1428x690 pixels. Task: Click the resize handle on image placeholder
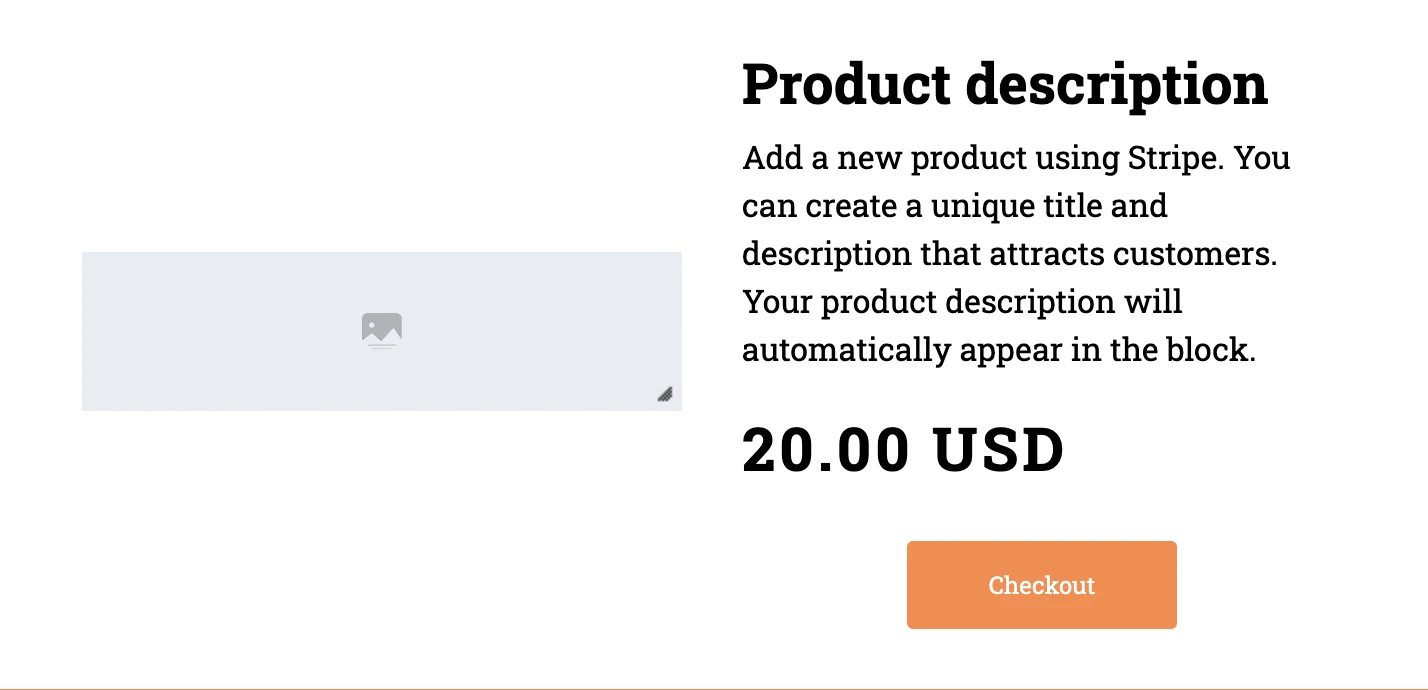pyautogui.click(x=665, y=394)
